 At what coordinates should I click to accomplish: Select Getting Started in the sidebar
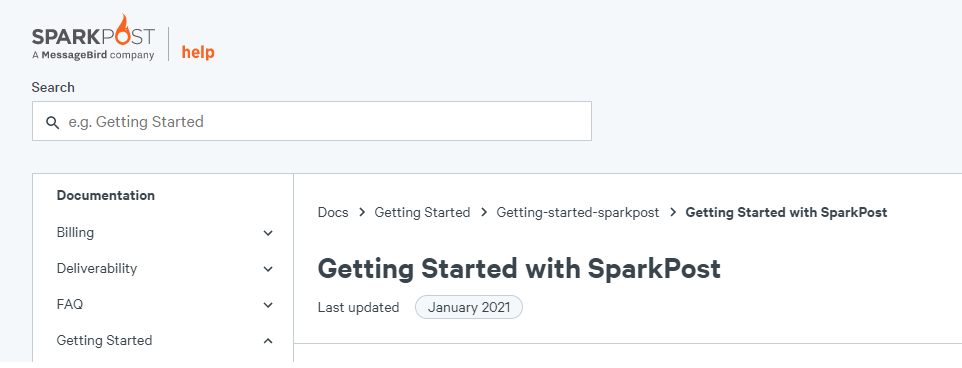click(x=104, y=340)
